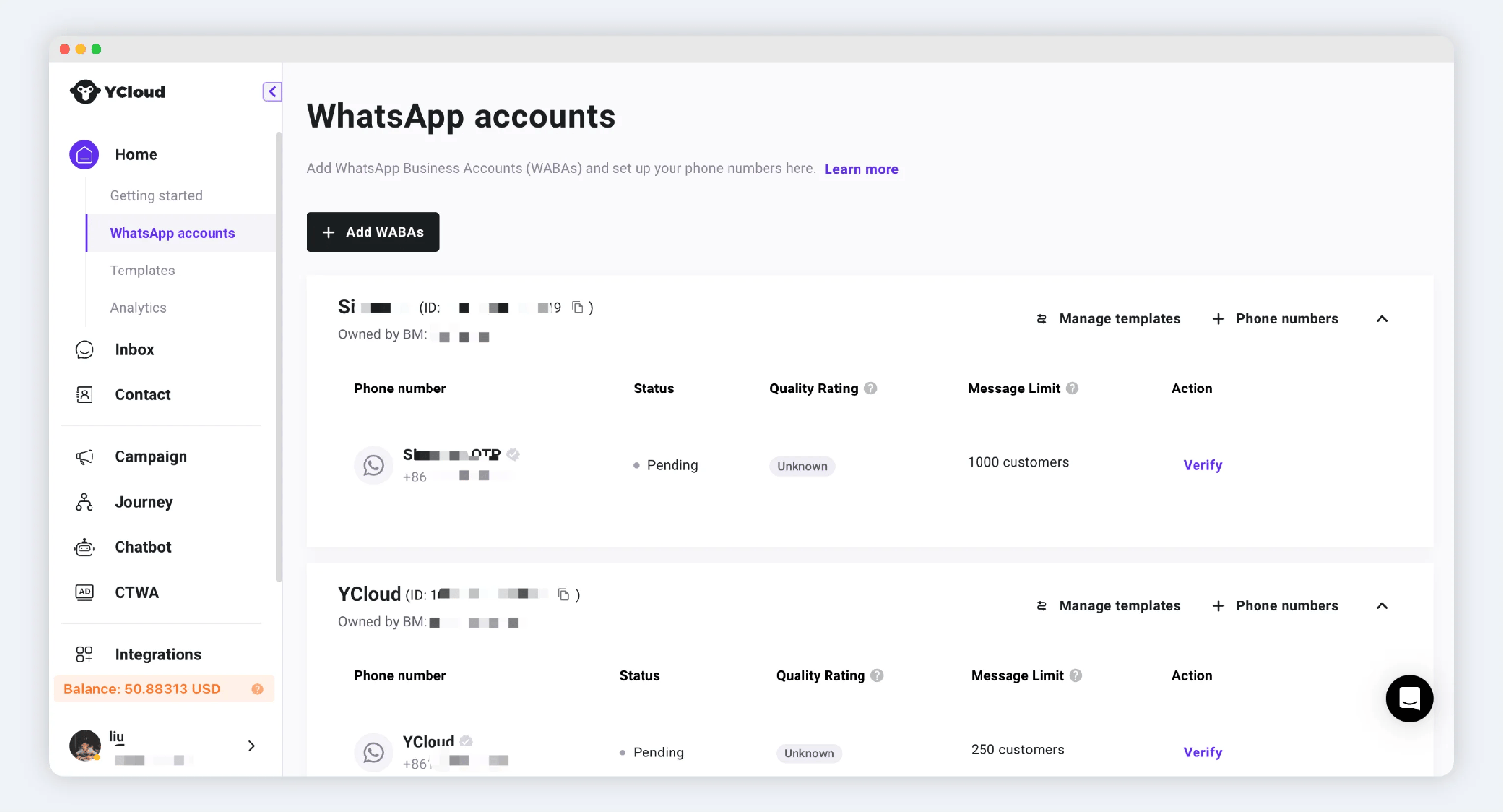Go to Inbox

click(x=134, y=349)
